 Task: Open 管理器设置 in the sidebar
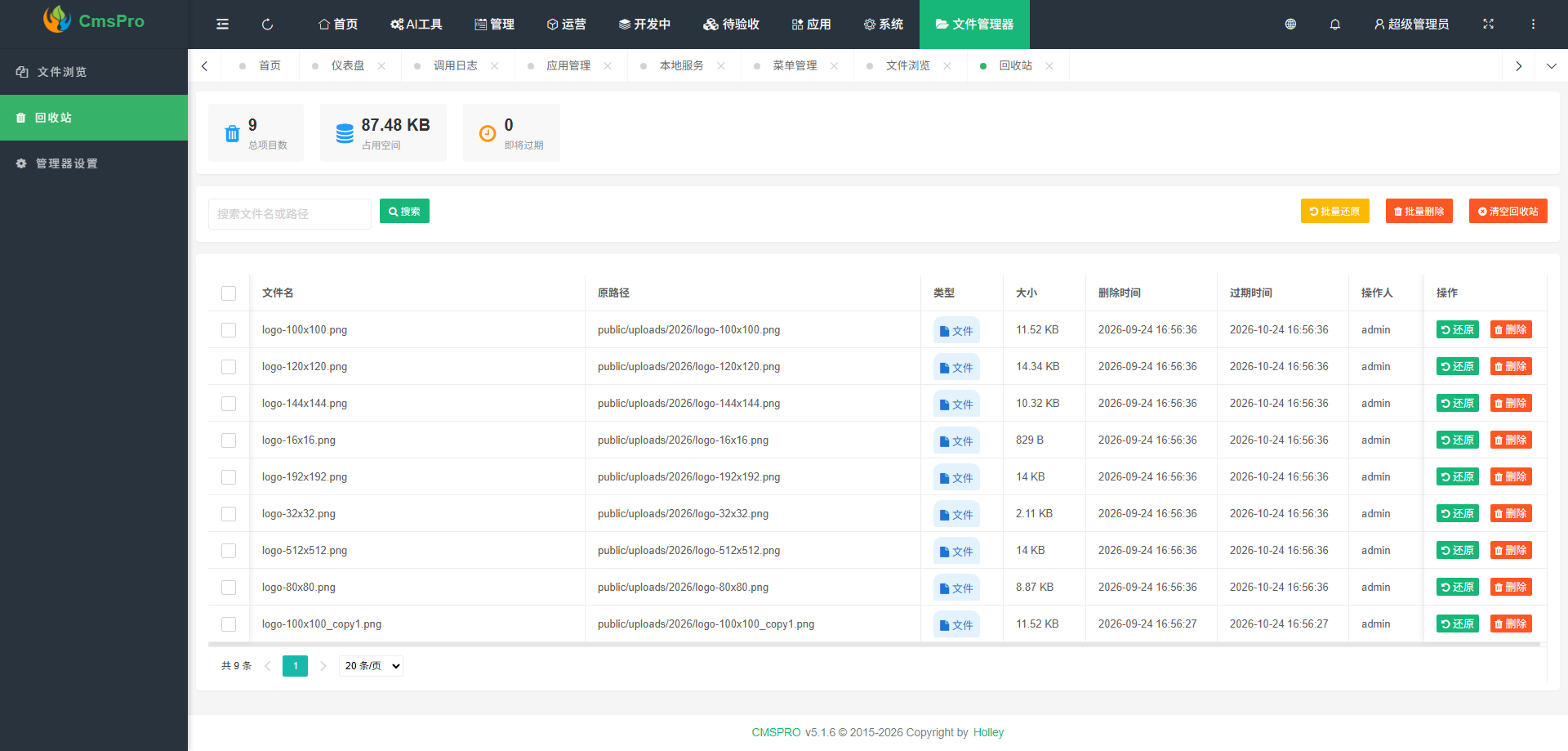click(94, 163)
